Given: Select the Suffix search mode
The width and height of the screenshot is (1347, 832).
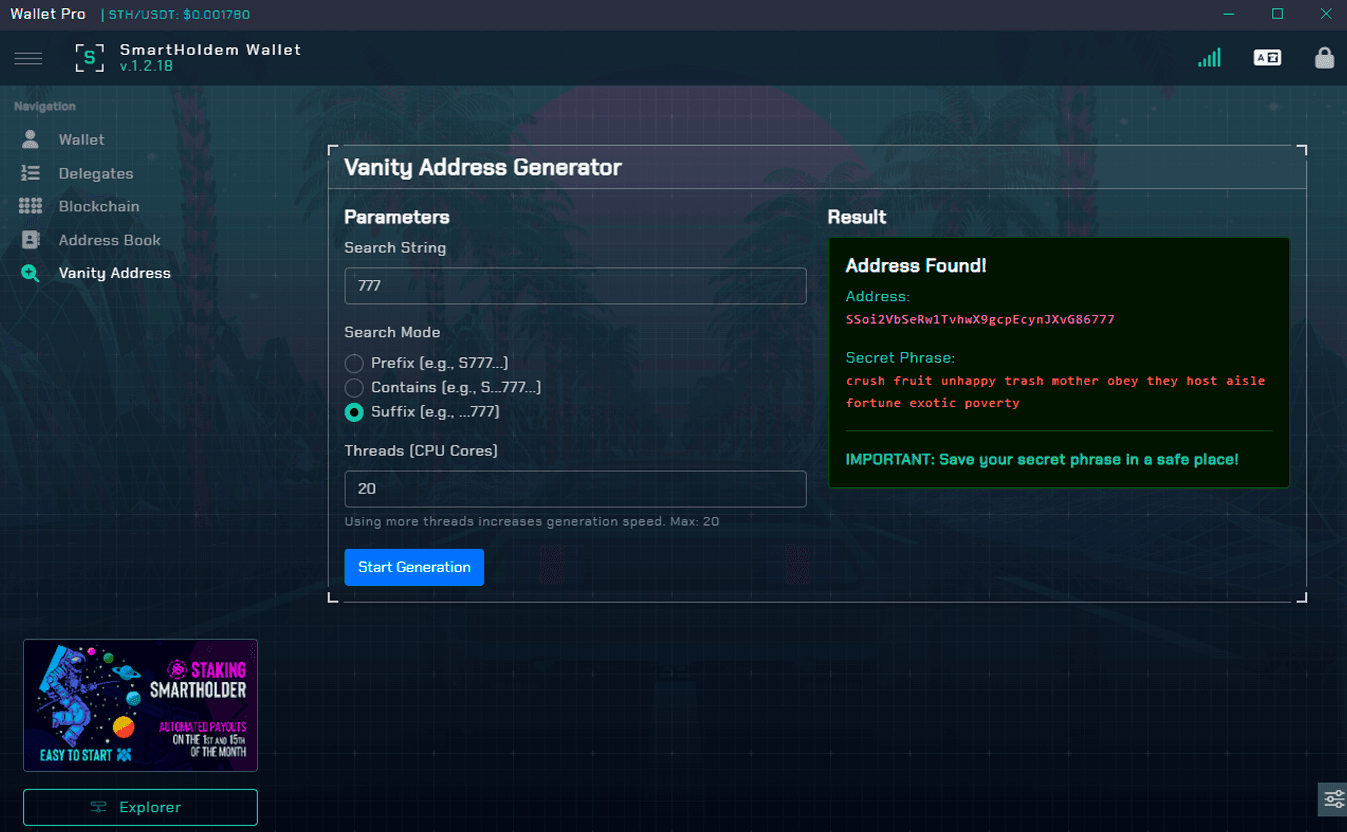Looking at the screenshot, I should pyautogui.click(x=354, y=412).
